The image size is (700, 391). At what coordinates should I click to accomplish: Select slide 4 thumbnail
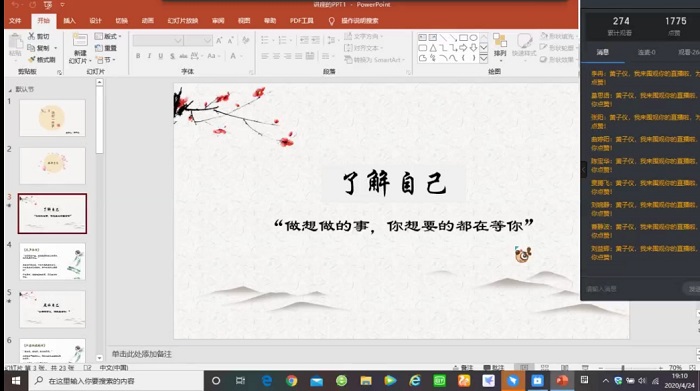tap(52, 262)
